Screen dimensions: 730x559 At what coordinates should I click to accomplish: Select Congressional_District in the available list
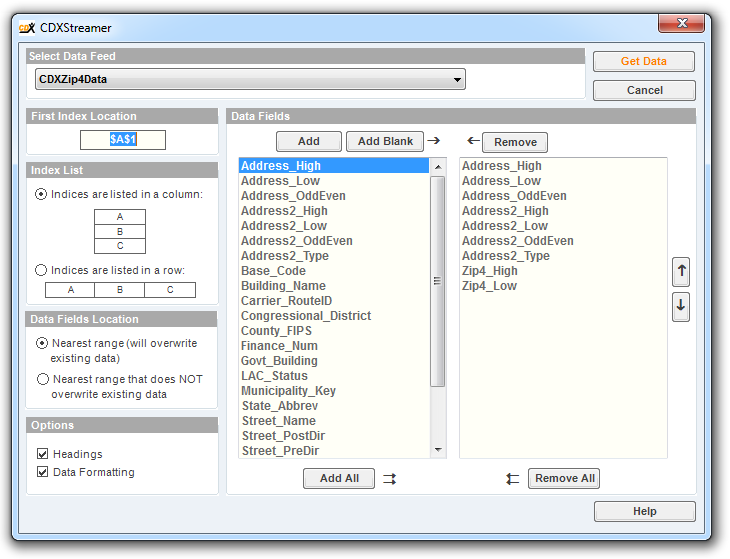click(333, 316)
